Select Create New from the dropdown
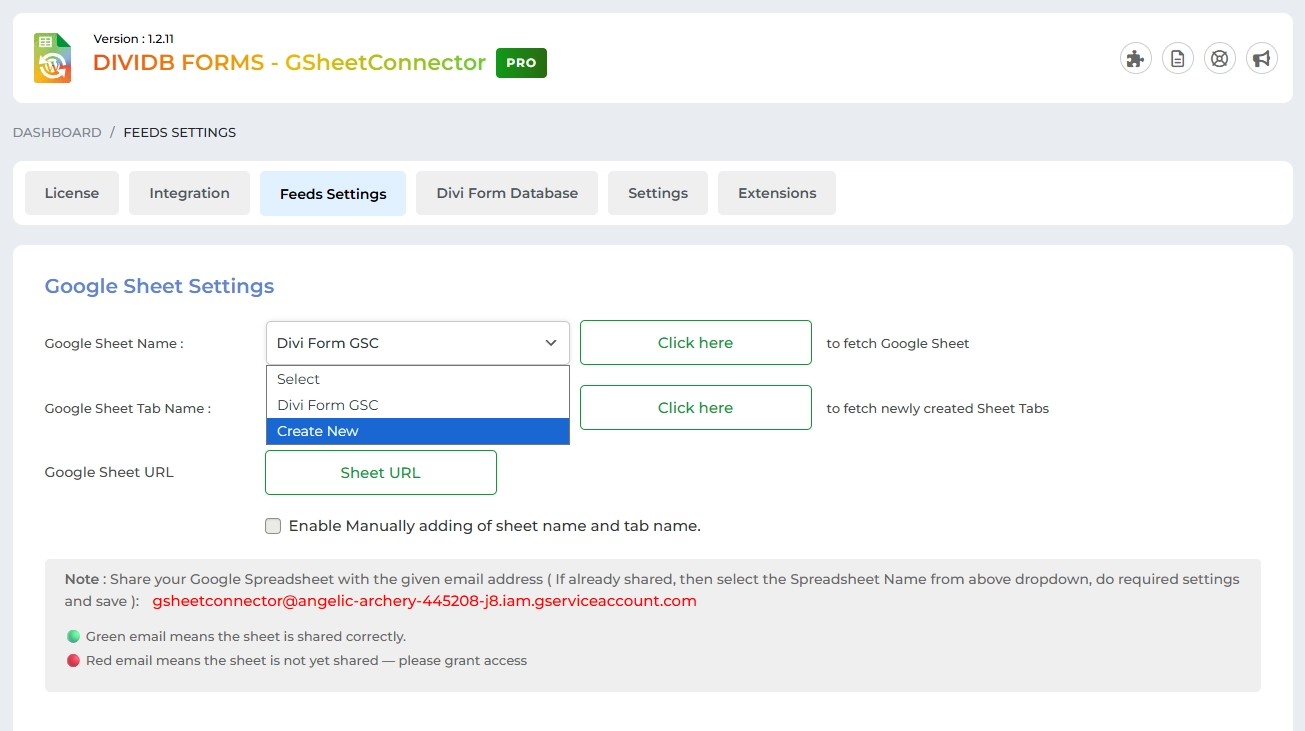This screenshot has height=731, width=1305. pyautogui.click(x=318, y=431)
